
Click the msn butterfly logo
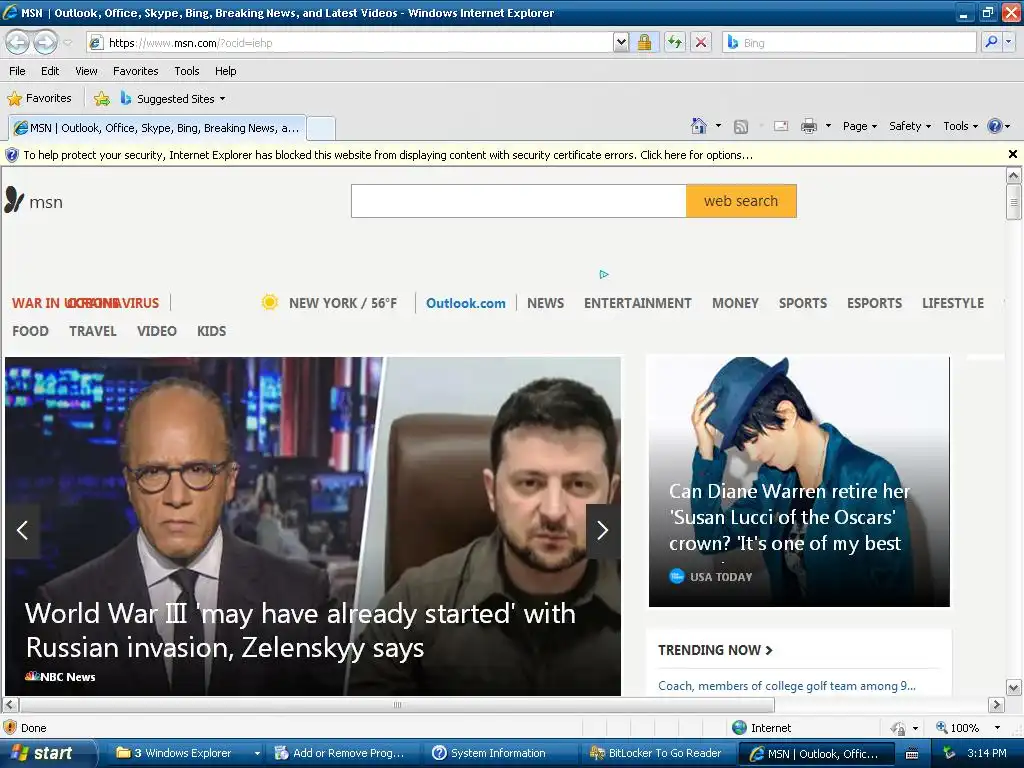[x=34, y=201]
